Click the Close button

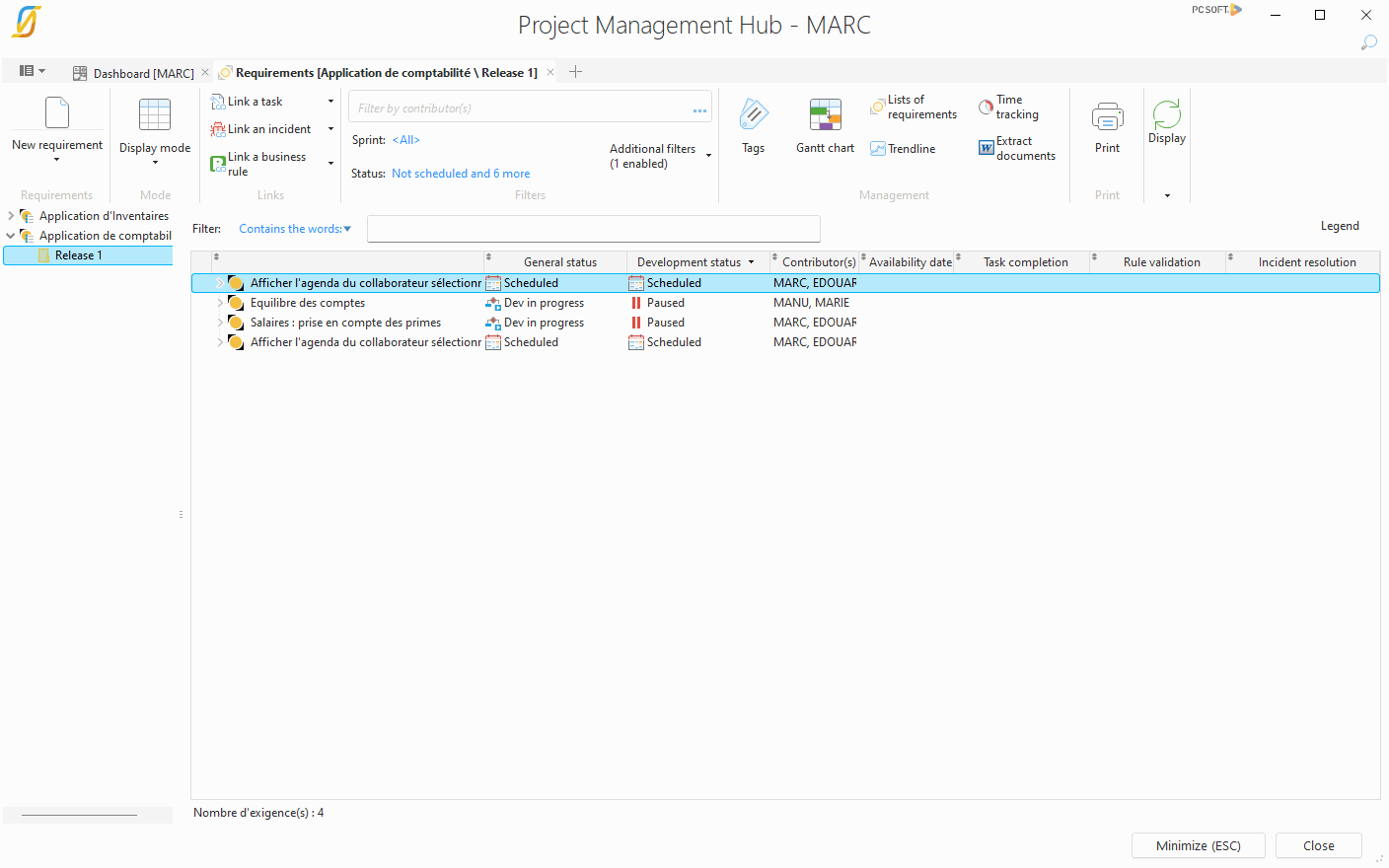click(x=1319, y=845)
